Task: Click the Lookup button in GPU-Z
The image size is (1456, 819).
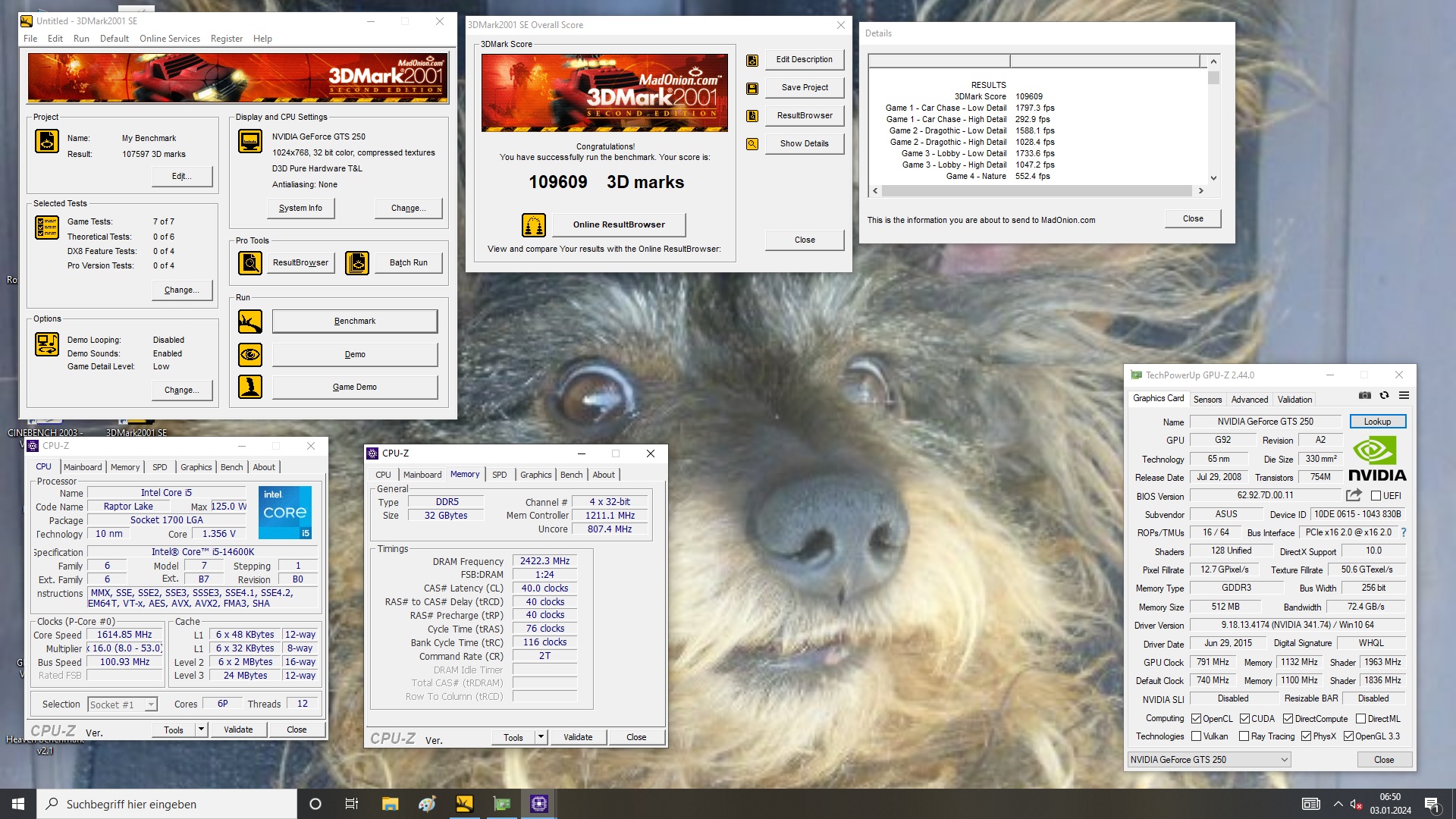Action: point(1377,422)
